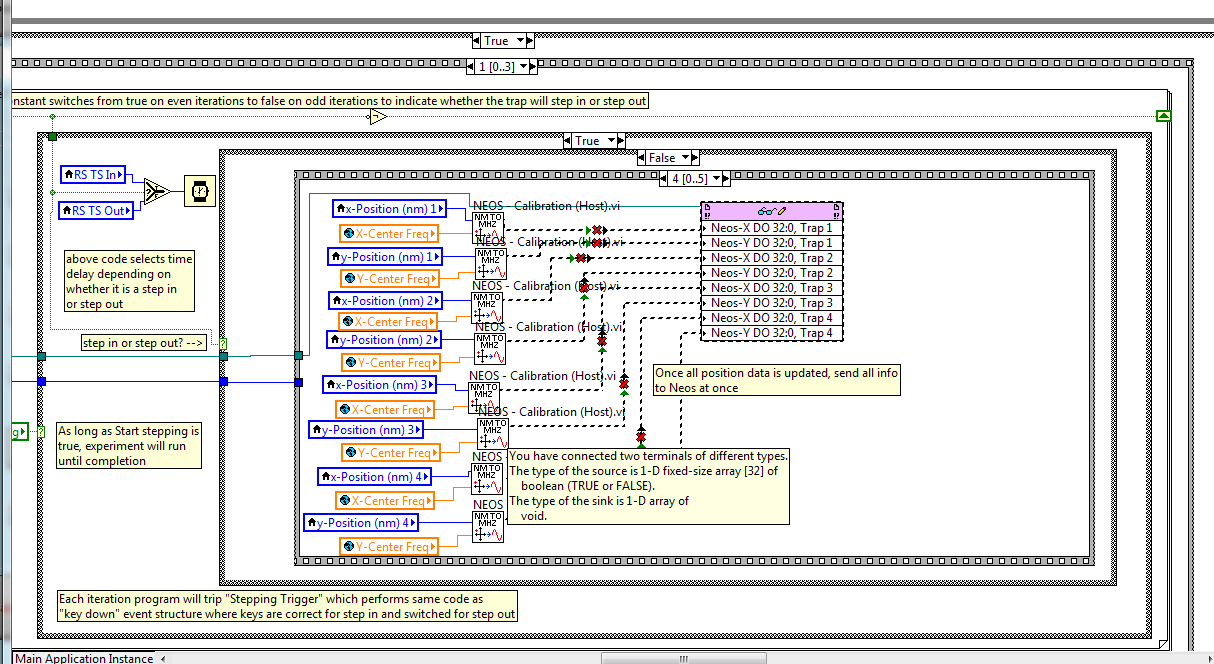Go to previous frame of '4 [0..5]' sequence
The image size is (1214, 664).
[x=663, y=178]
